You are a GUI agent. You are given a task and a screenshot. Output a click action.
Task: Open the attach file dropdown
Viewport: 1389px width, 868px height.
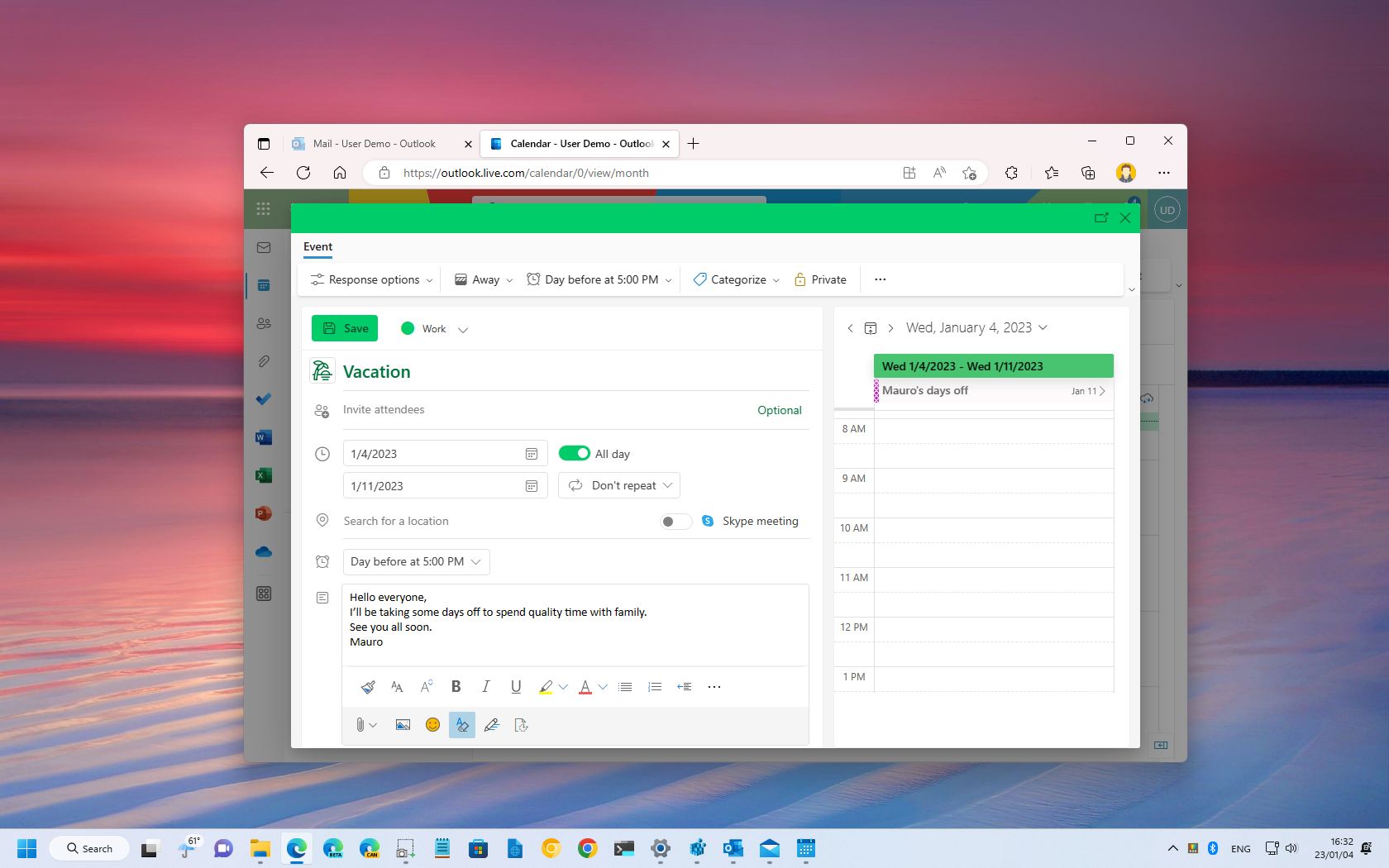[x=366, y=725]
